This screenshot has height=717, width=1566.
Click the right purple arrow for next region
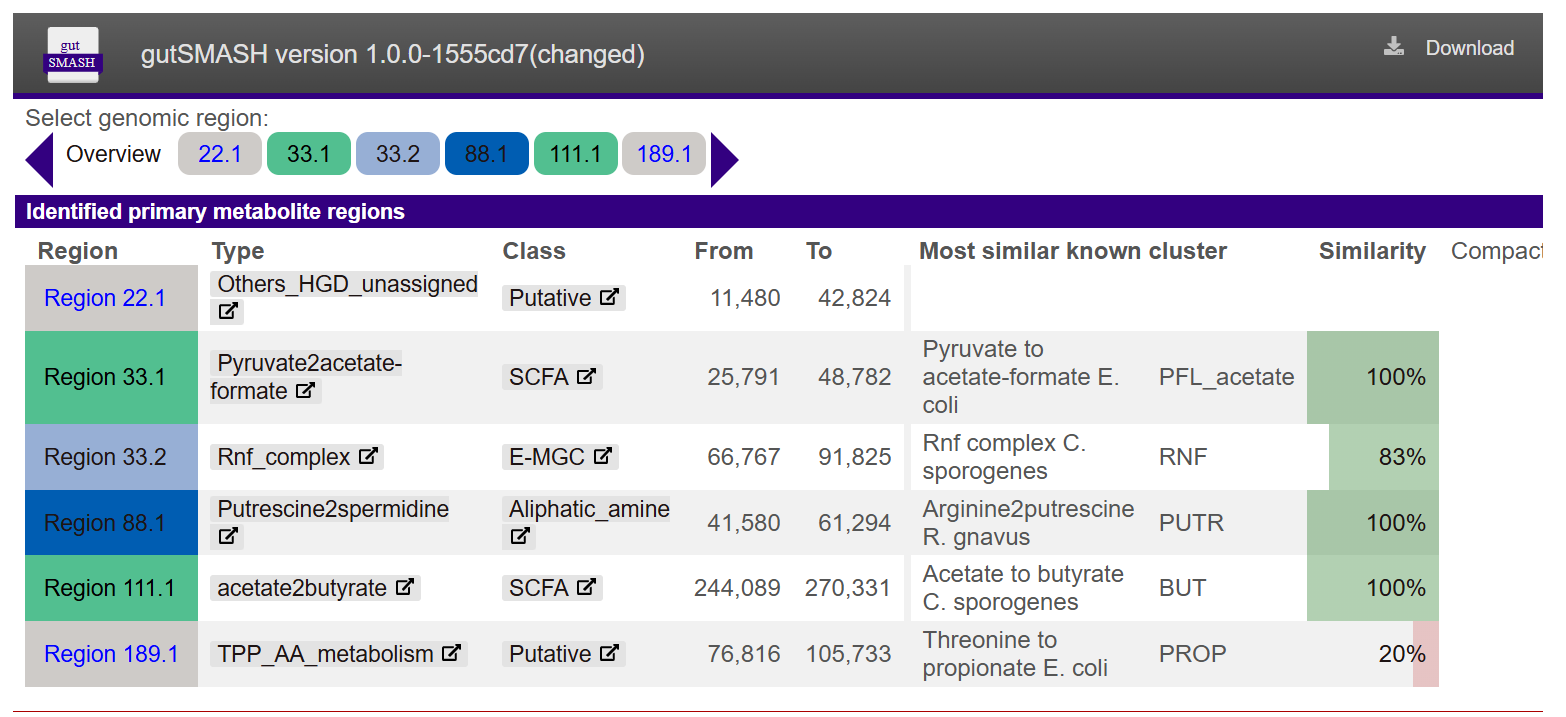click(725, 159)
